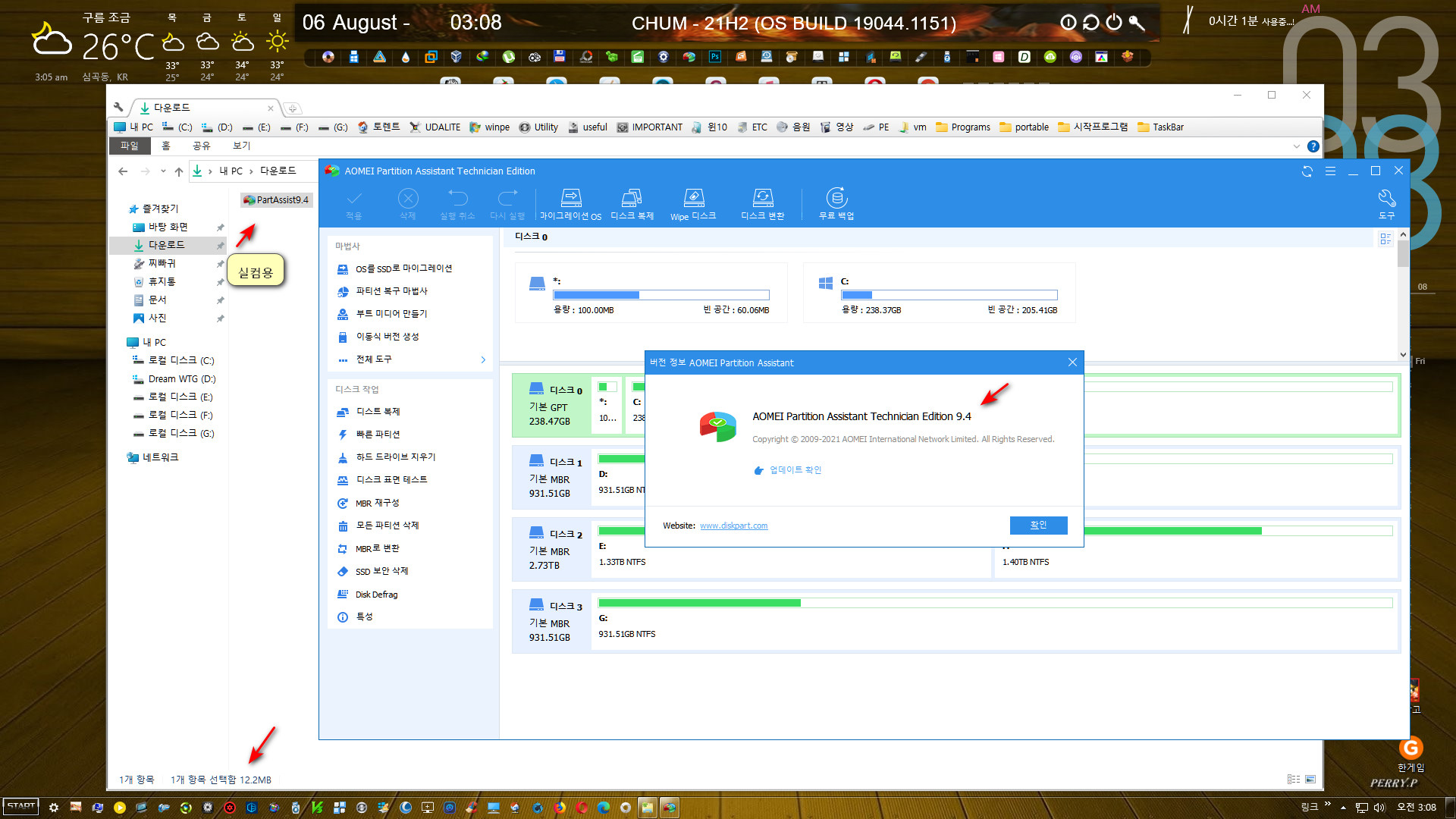Select Migrate OS to SSD wizard
This screenshot has height=819, width=1456.
point(403,268)
